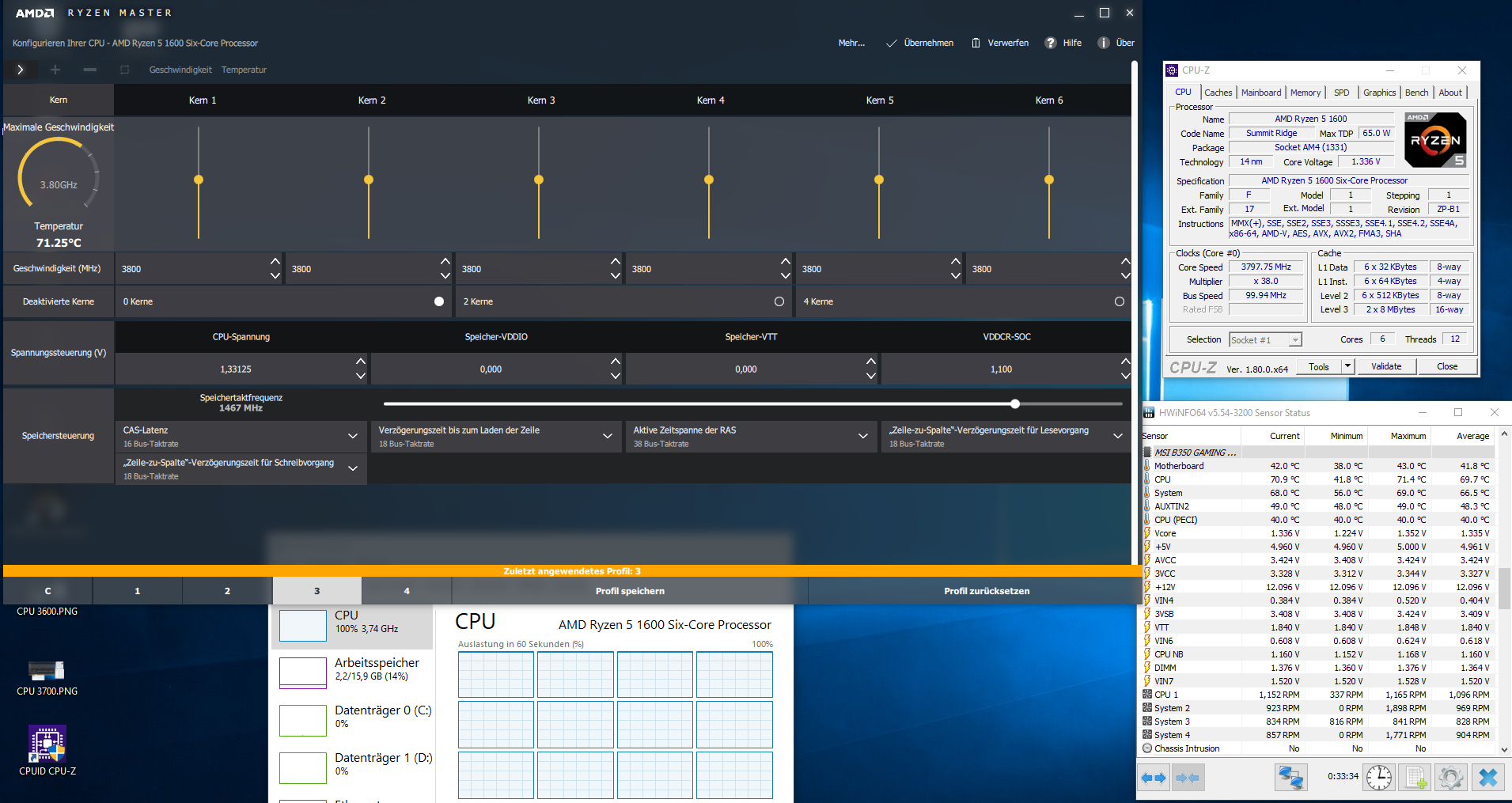Click the Kern 1 speed slider handle
1512x803 pixels.
(x=199, y=180)
